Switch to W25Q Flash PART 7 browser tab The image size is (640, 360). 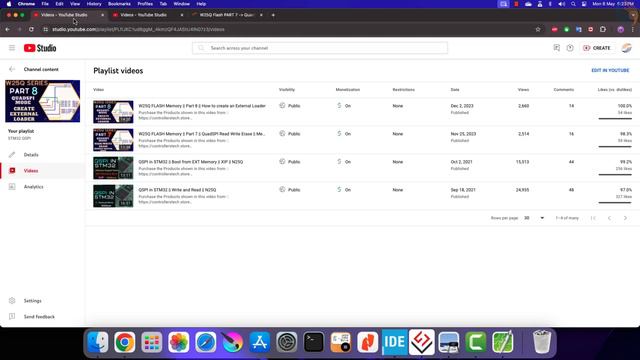pyautogui.click(x=227, y=15)
